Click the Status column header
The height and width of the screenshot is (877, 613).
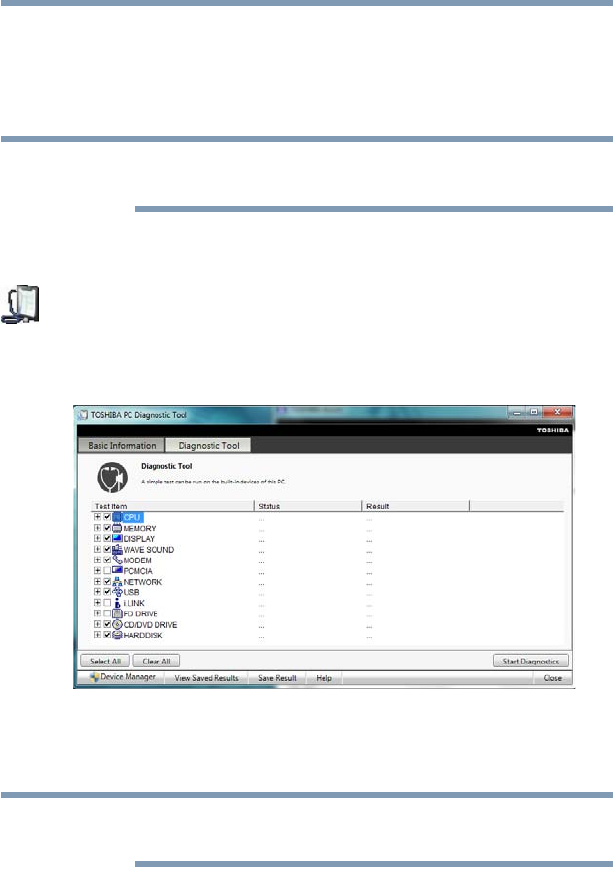click(308, 506)
